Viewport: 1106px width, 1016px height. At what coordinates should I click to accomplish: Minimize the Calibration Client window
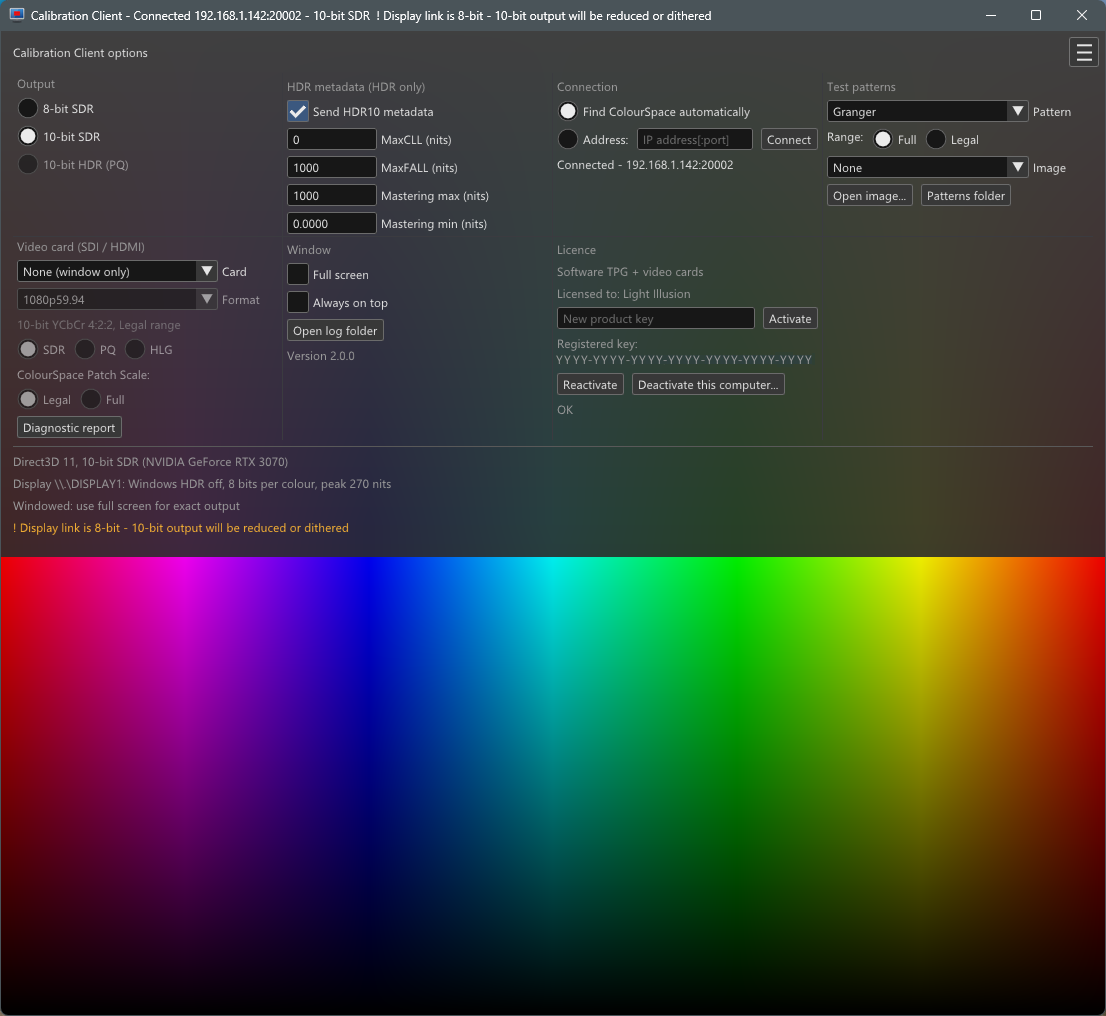click(x=991, y=15)
